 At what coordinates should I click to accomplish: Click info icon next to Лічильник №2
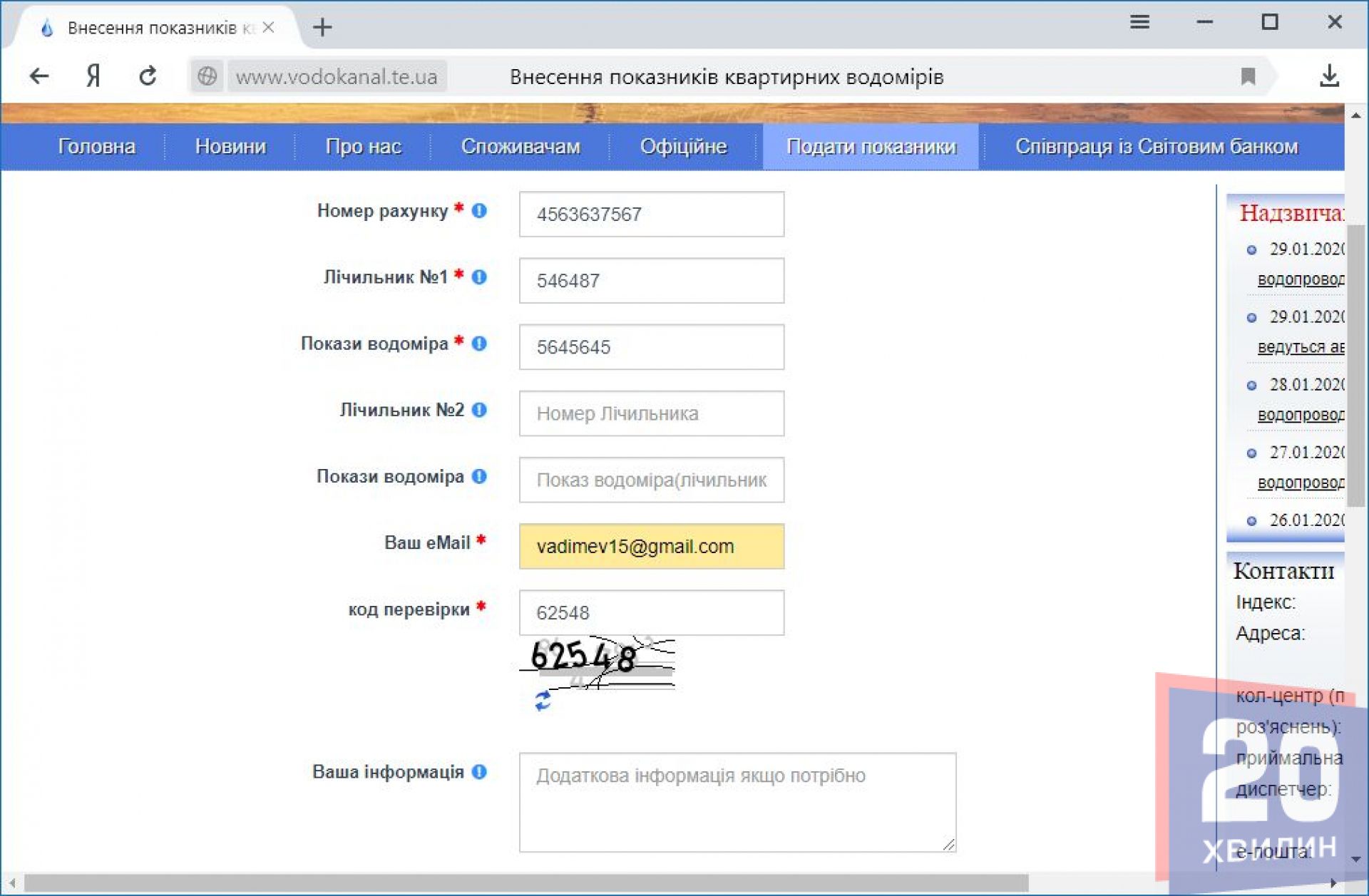pos(479,410)
